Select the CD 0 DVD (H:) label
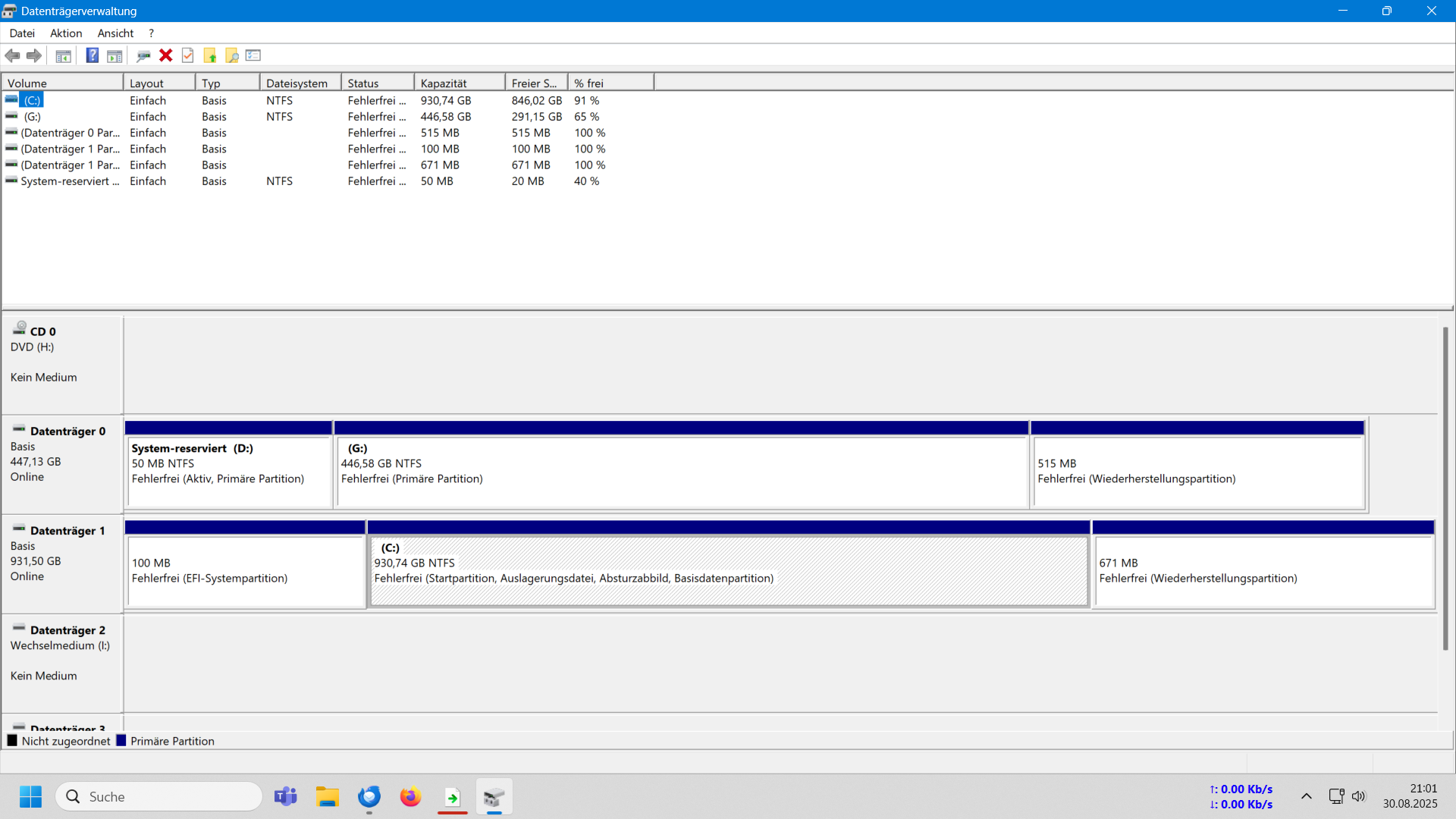The width and height of the screenshot is (1456, 819). point(62,365)
